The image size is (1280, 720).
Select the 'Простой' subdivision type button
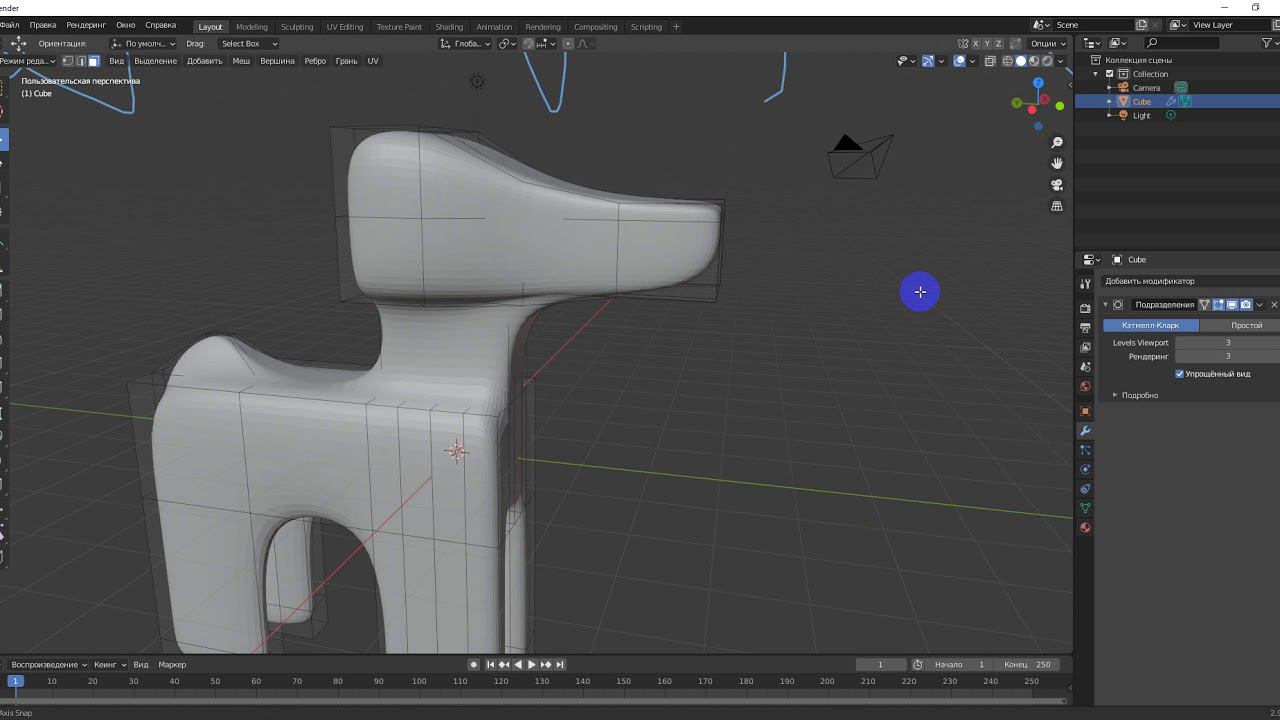[1245, 325]
